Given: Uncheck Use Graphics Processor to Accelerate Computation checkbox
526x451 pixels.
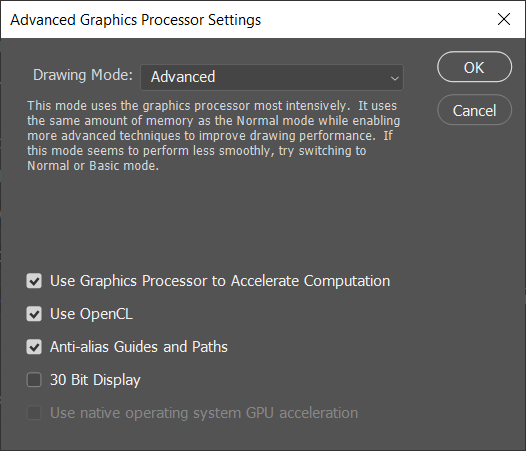Looking at the screenshot, I should (x=34, y=281).
